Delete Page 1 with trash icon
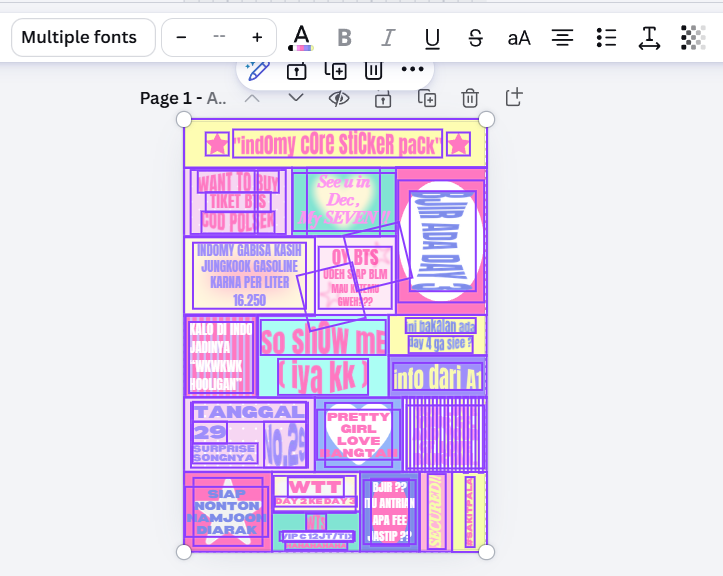This screenshot has width=723, height=576. pyautogui.click(x=470, y=98)
